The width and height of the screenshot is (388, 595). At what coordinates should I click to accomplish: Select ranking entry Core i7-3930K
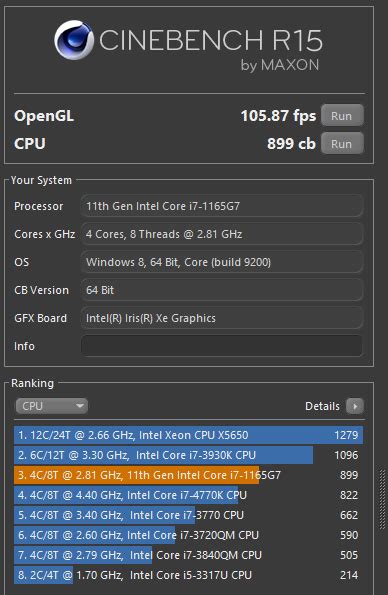(x=188, y=455)
